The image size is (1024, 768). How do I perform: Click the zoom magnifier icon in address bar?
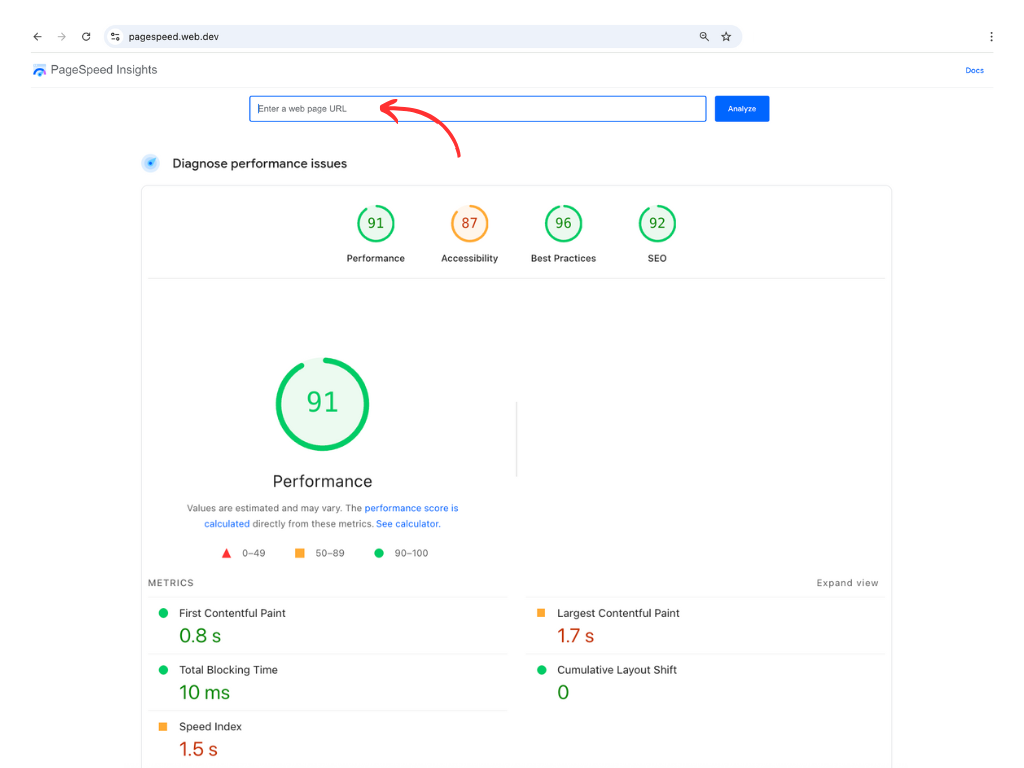704,37
